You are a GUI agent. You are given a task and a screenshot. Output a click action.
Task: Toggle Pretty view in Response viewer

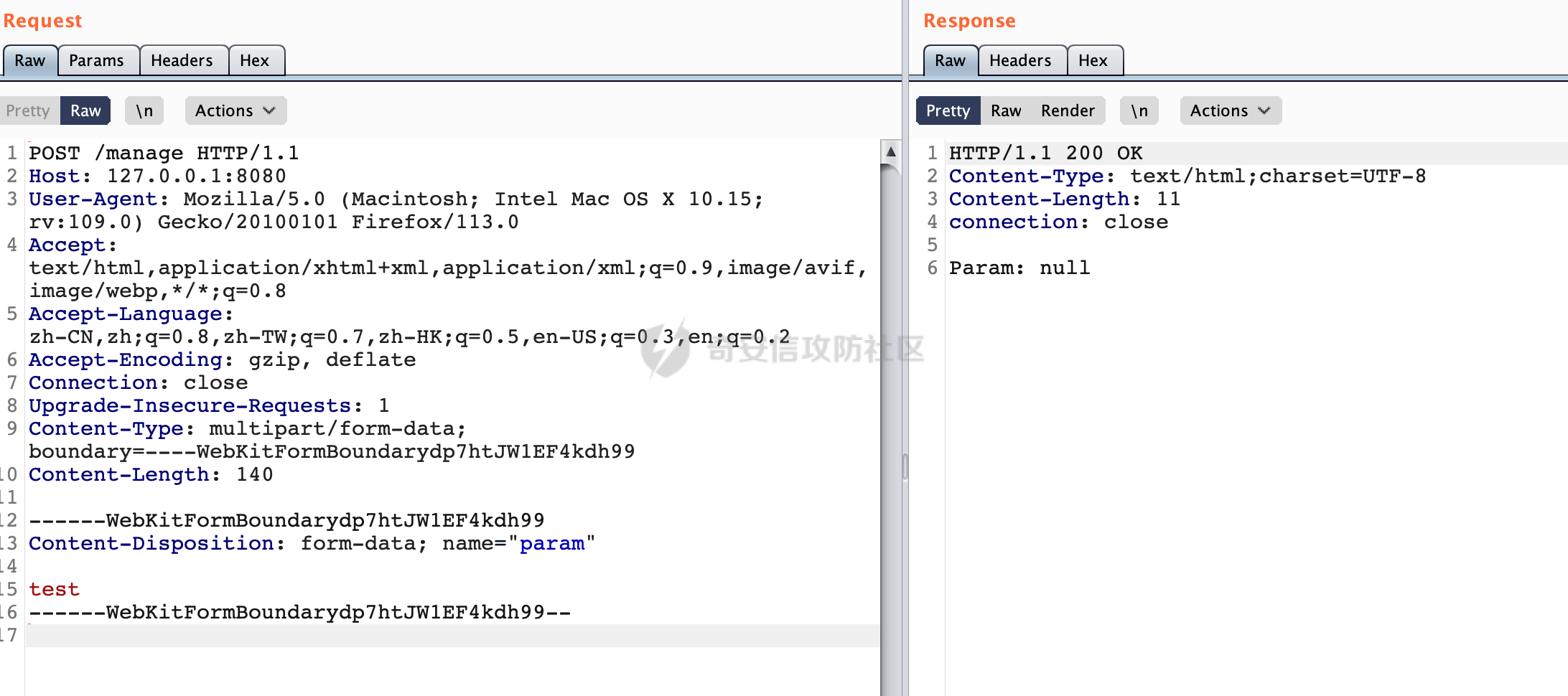click(x=948, y=110)
